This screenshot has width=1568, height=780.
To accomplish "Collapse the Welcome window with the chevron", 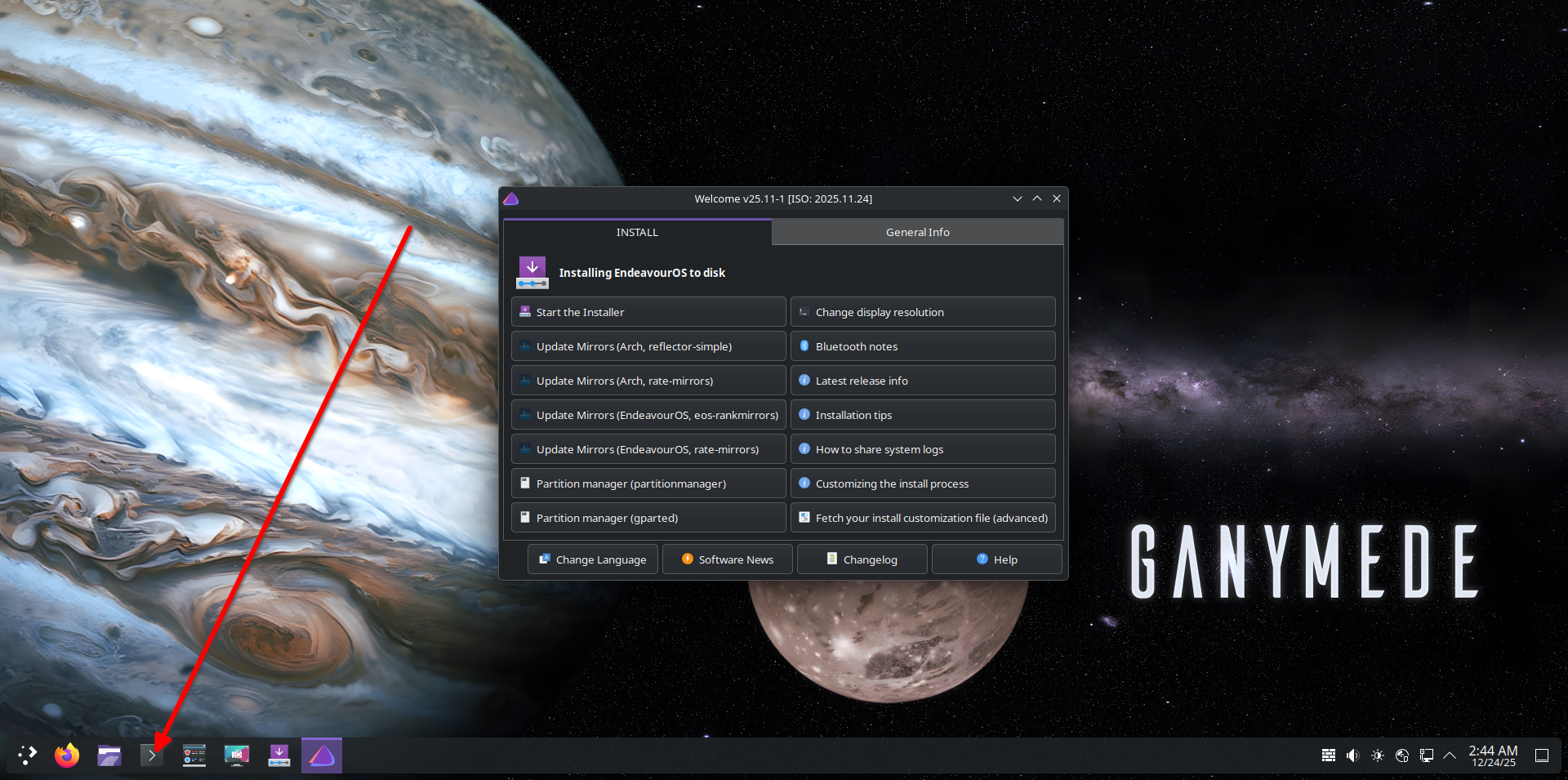I will click(x=1018, y=198).
